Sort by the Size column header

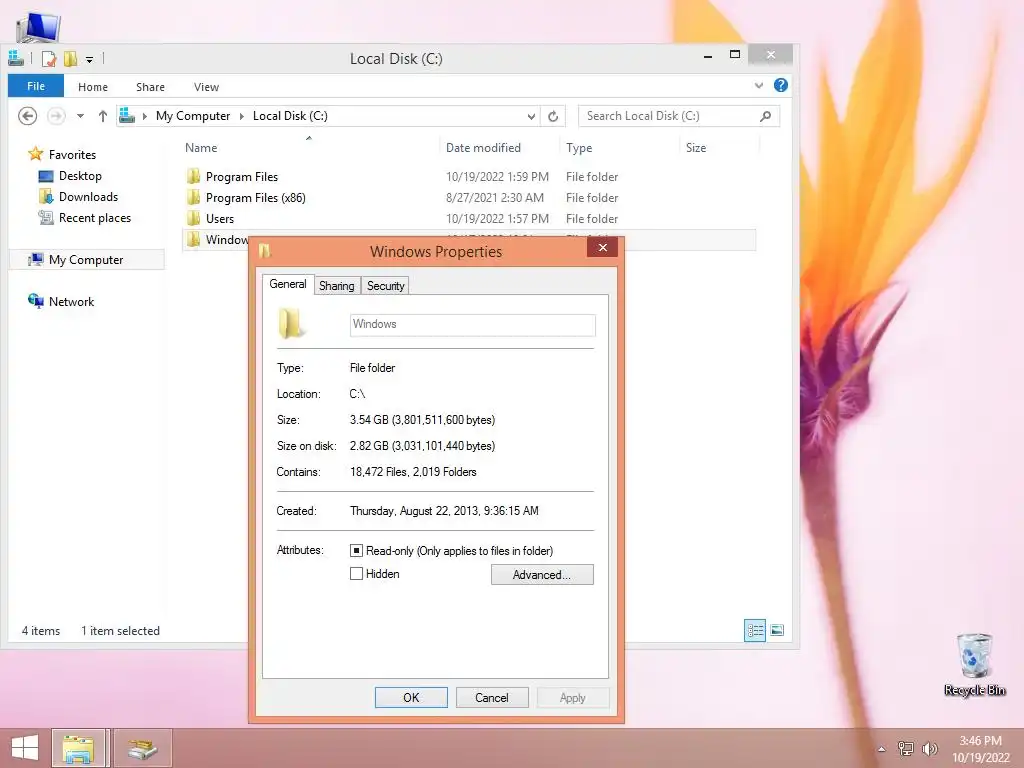tap(696, 148)
